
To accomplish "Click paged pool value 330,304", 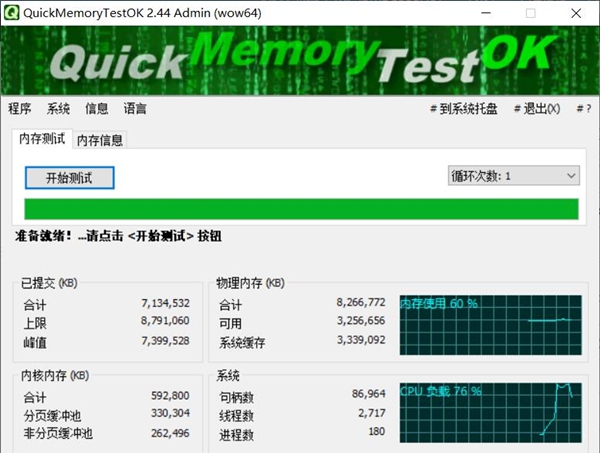I will [x=170, y=413].
